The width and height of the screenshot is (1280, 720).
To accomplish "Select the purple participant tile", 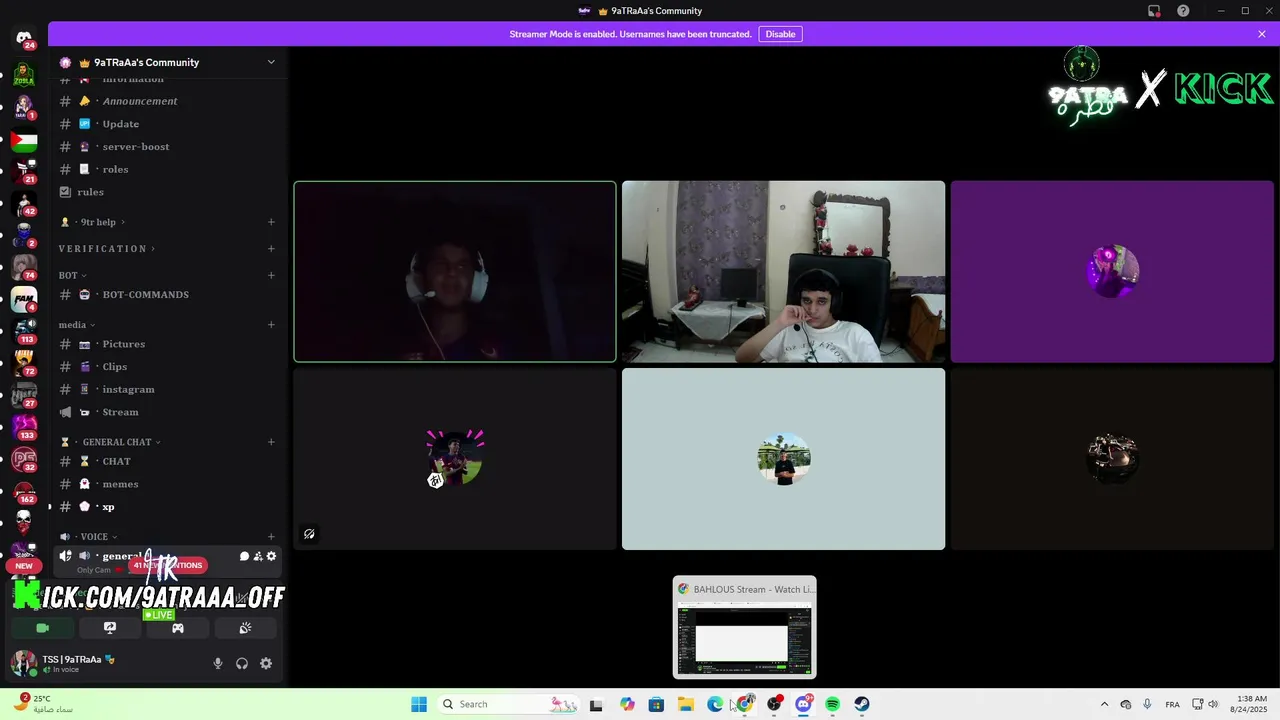I will point(1112,271).
